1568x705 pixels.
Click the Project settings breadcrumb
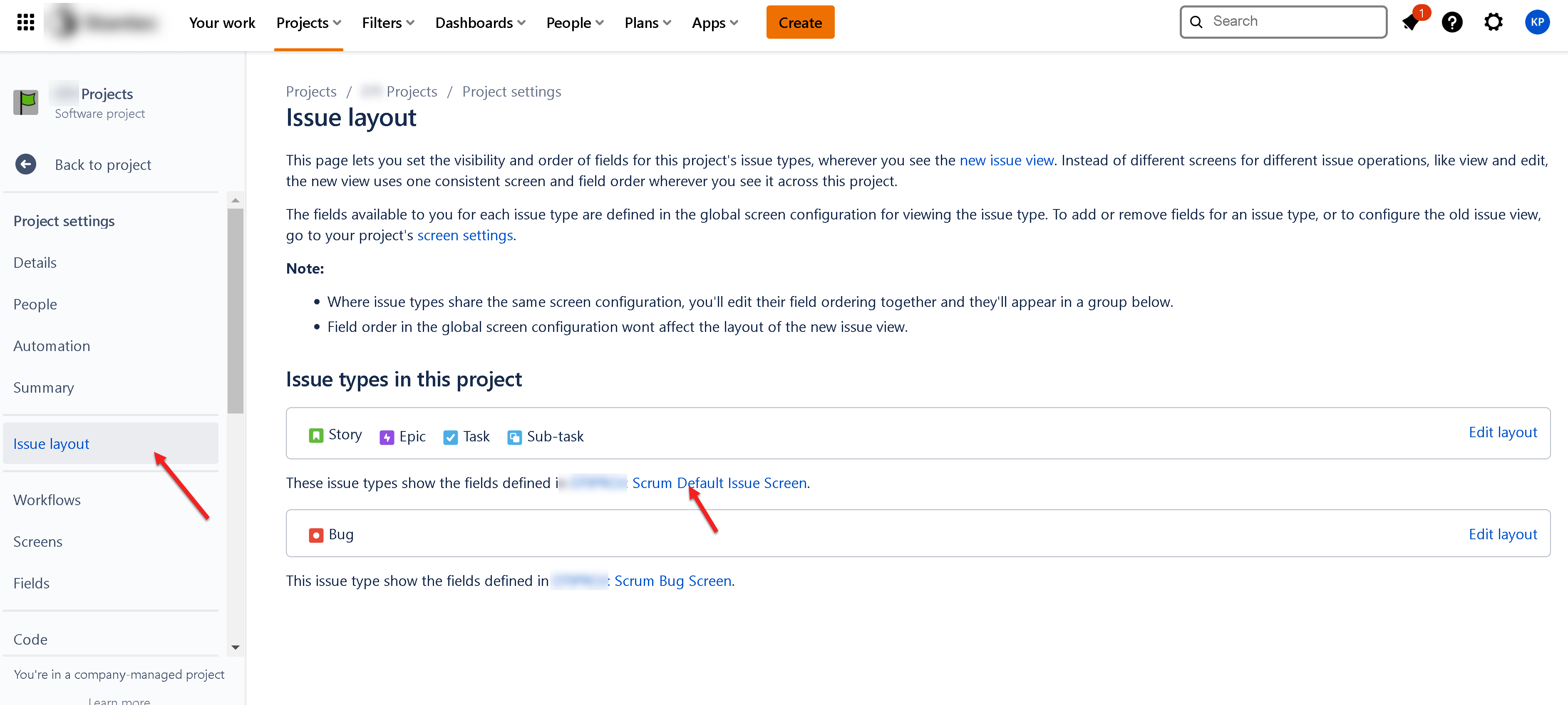[x=511, y=91]
